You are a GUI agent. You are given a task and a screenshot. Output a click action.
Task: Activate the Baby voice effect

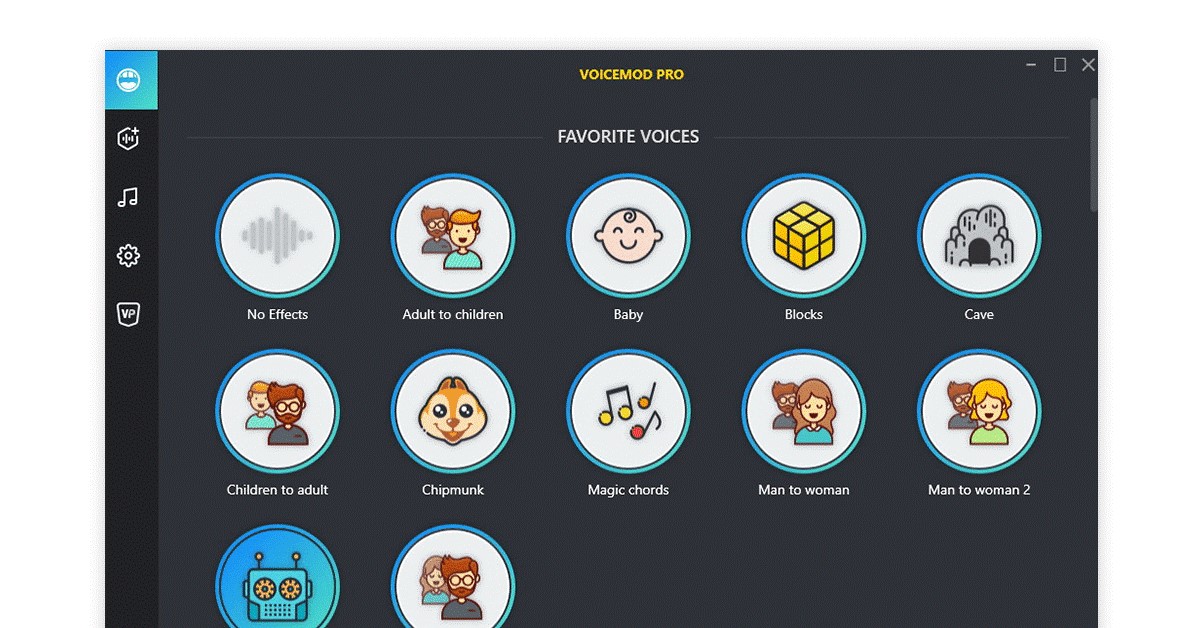628,236
